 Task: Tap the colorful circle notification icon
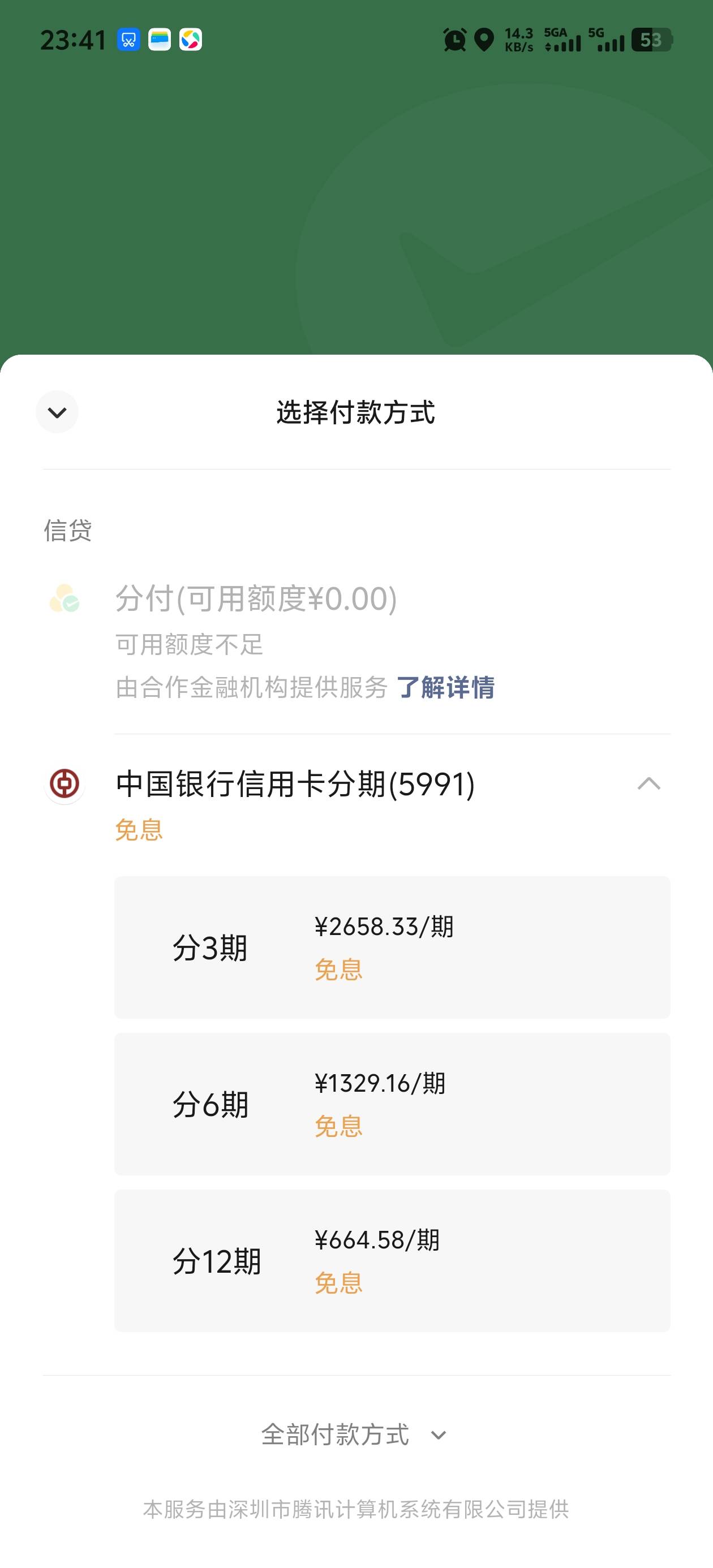tap(191, 40)
